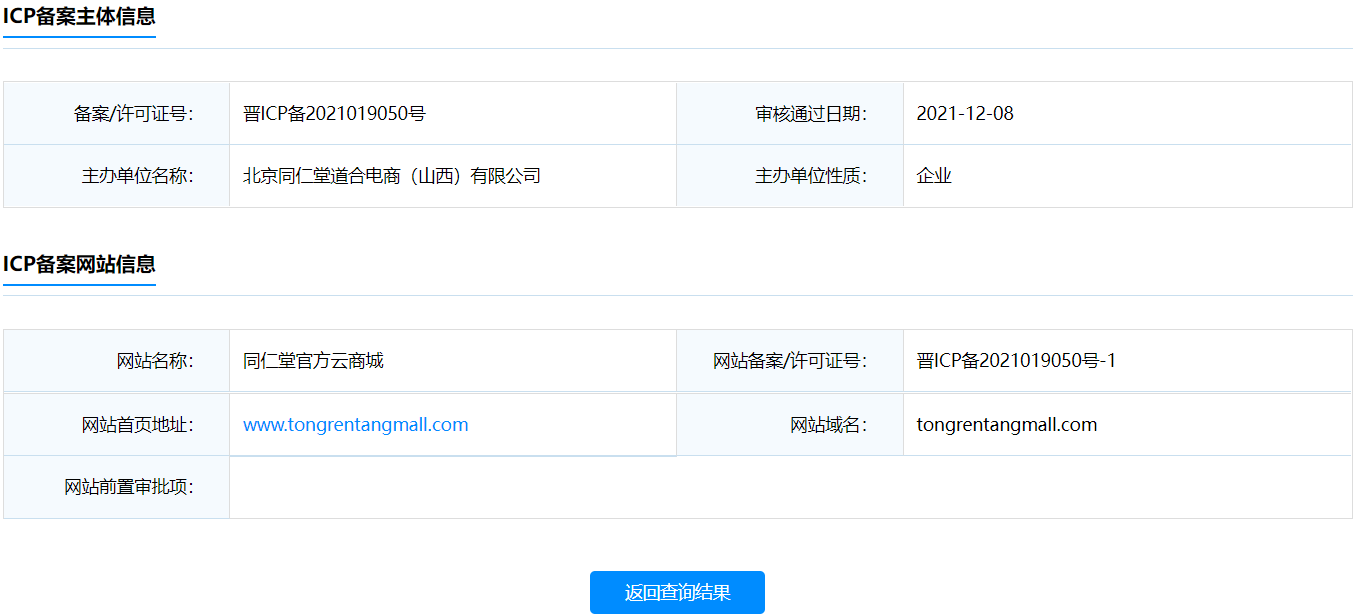Click the 网站域名 label cell

(x=828, y=425)
